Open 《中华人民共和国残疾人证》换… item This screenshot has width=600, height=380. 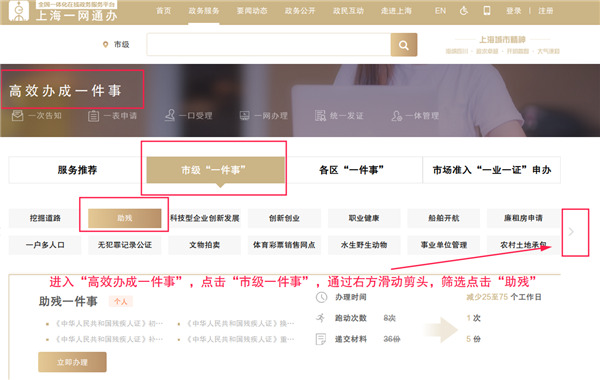pos(240,323)
